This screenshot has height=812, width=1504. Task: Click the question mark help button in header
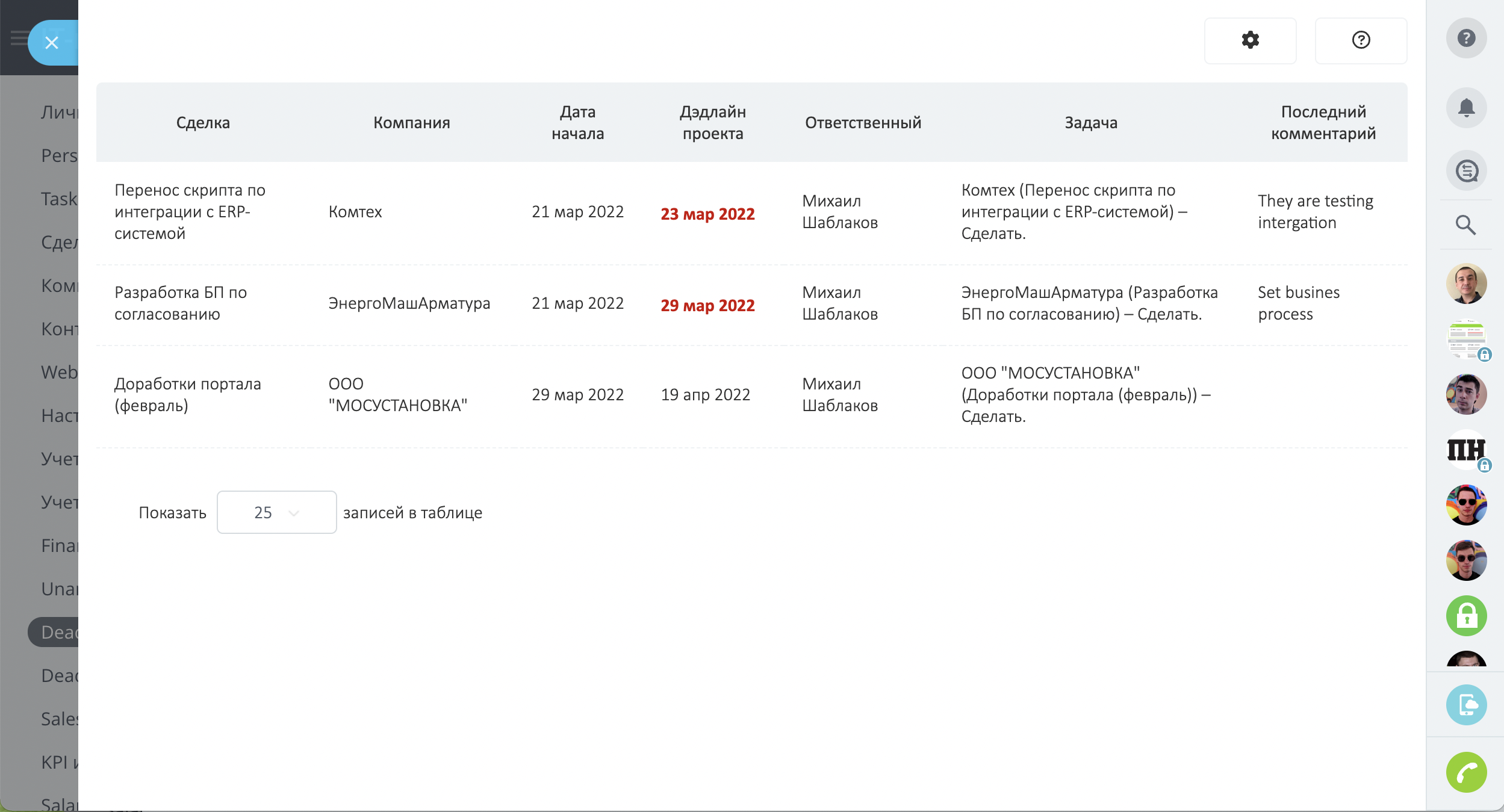pos(1361,40)
